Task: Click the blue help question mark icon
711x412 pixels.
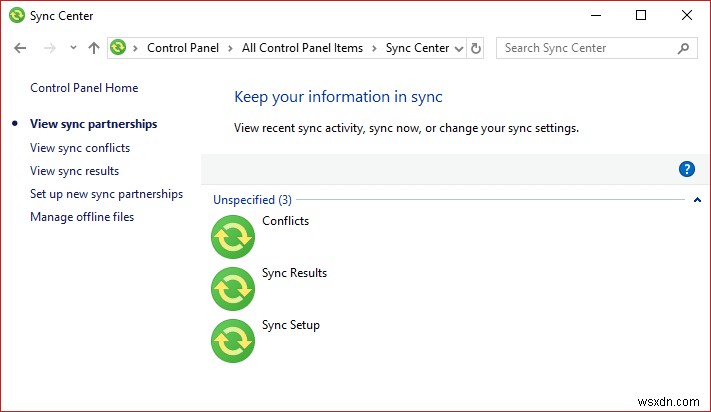Action: tap(686, 169)
